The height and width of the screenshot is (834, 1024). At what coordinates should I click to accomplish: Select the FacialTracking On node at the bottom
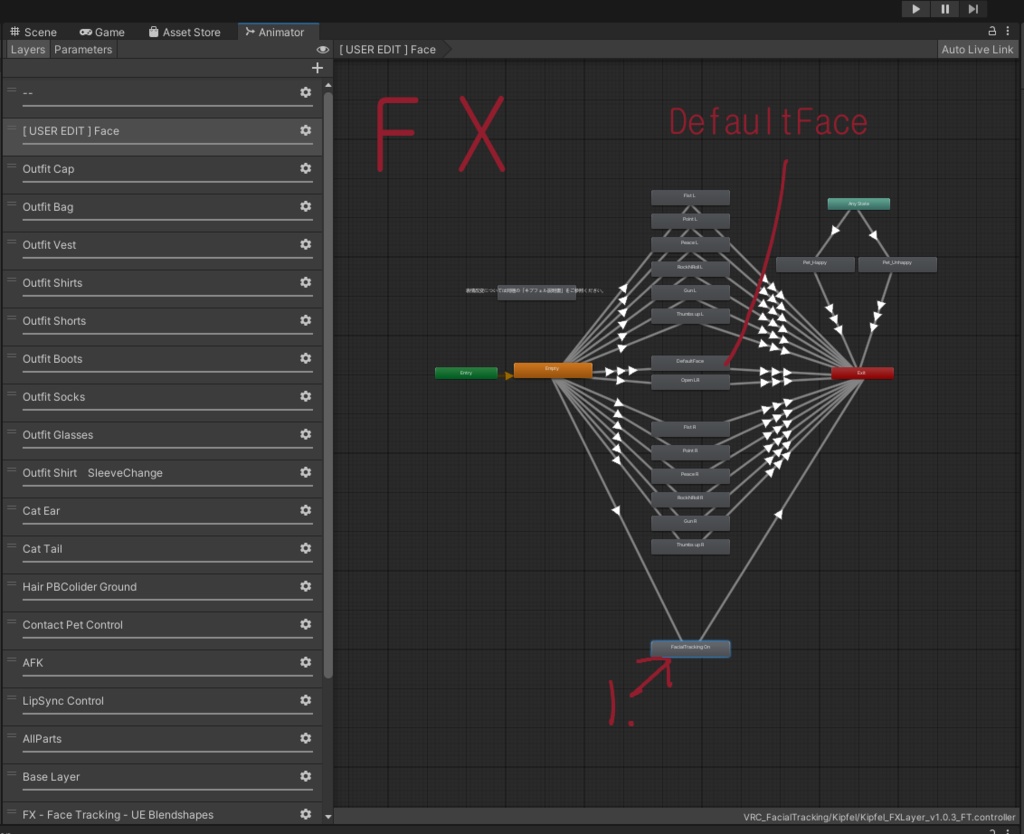tap(690, 648)
